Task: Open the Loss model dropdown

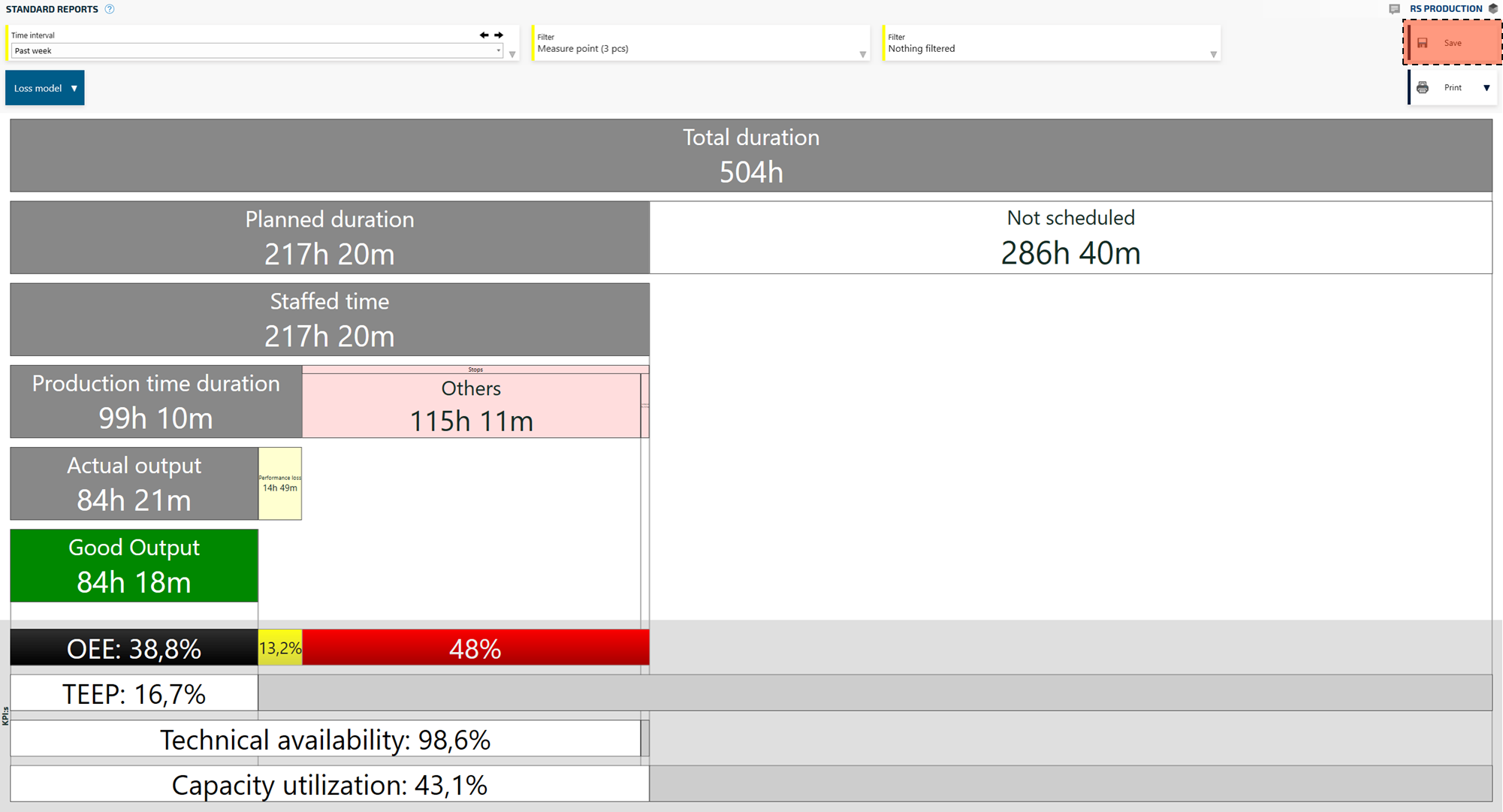Action: 45,88
